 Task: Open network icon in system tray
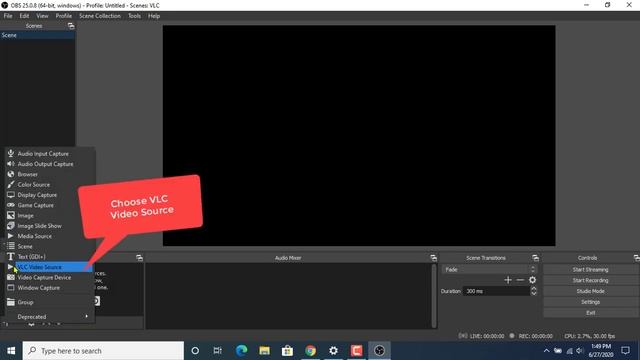coord(569,351)
